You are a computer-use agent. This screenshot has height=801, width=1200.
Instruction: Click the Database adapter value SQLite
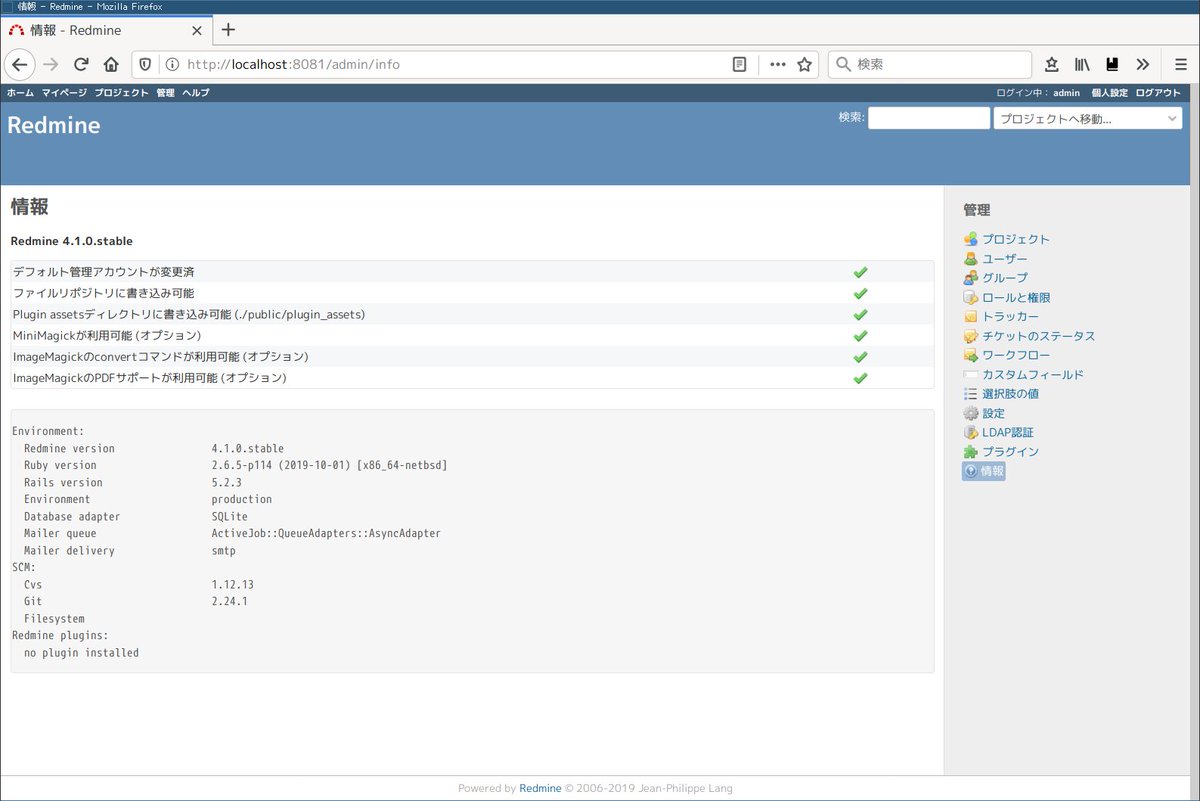230,516
